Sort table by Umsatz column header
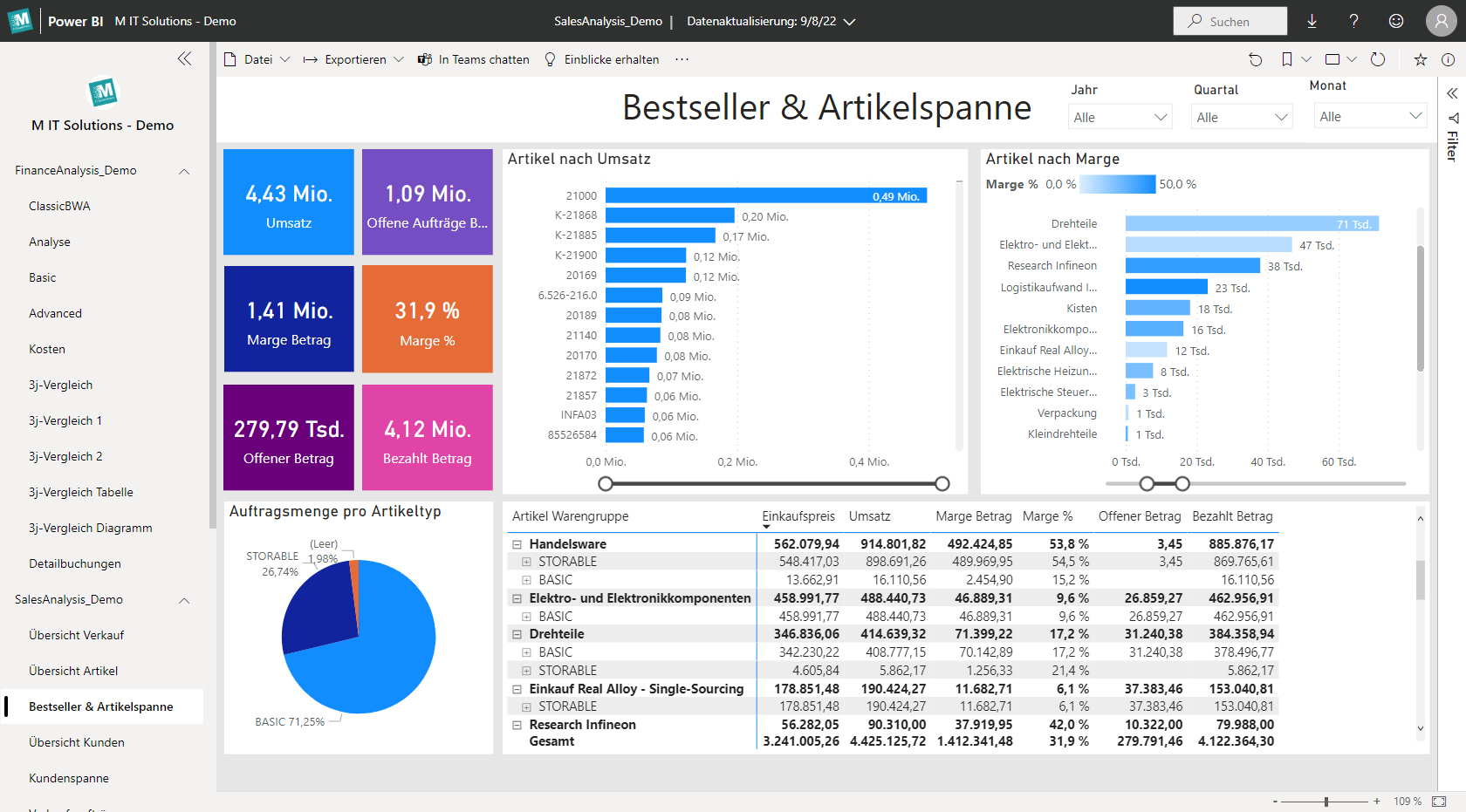Image resolution: width=1466 pixels, height=812 pixels. 870,516
